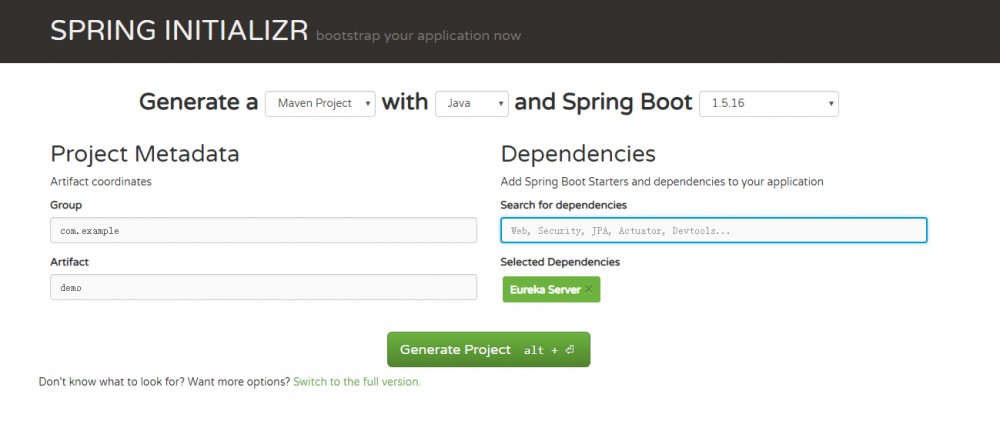Click the Selected Dependencies label
Screen dimensions: 1000x421
tap(560, 262)
